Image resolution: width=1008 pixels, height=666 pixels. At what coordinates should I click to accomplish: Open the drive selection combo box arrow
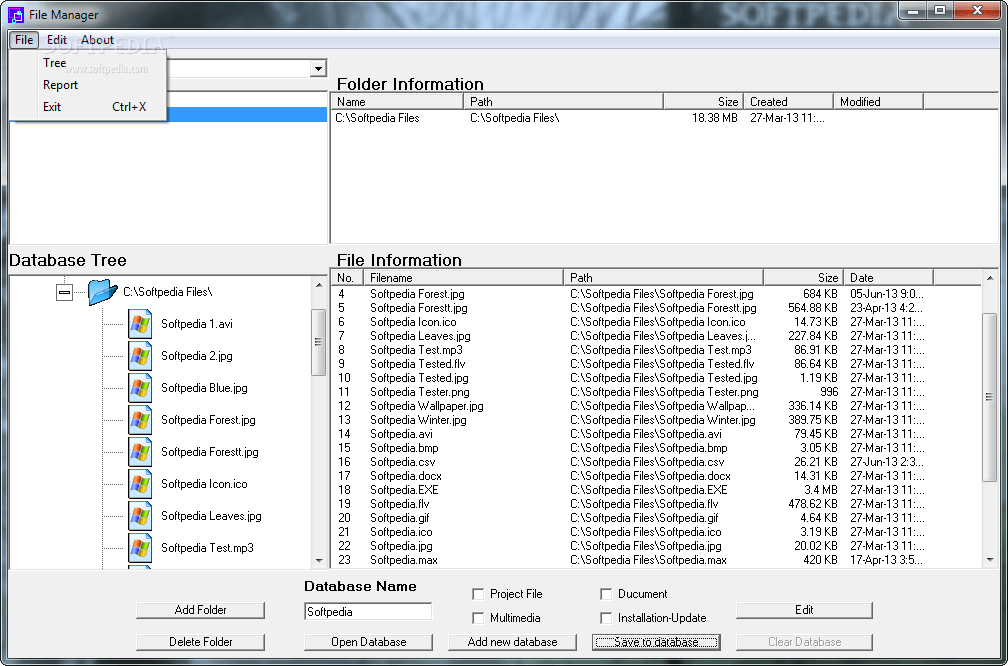click(x=318, y=68)
